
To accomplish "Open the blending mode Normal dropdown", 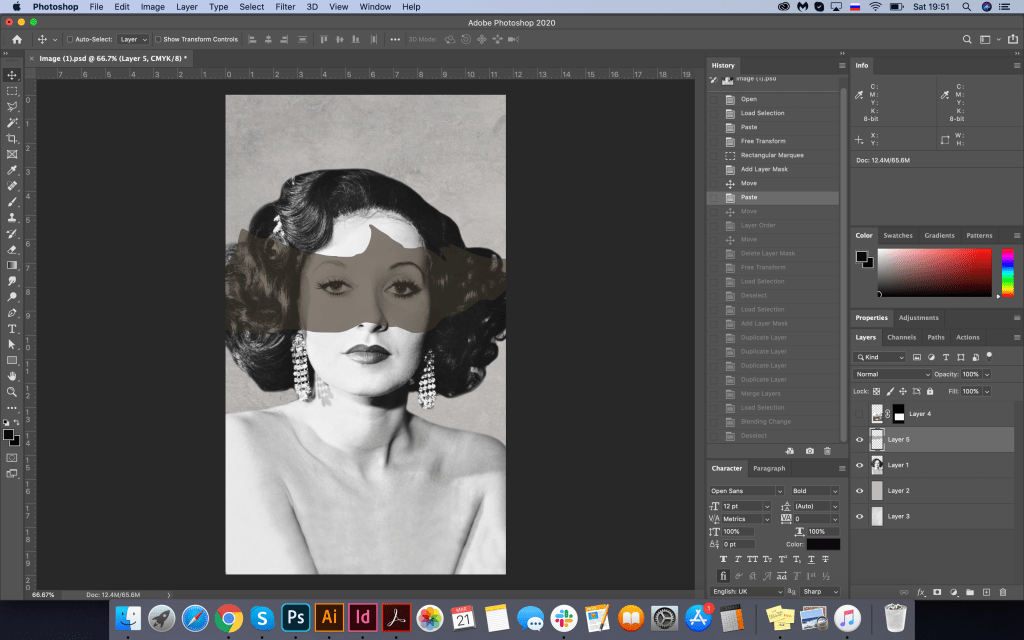I will coord(892,374).
